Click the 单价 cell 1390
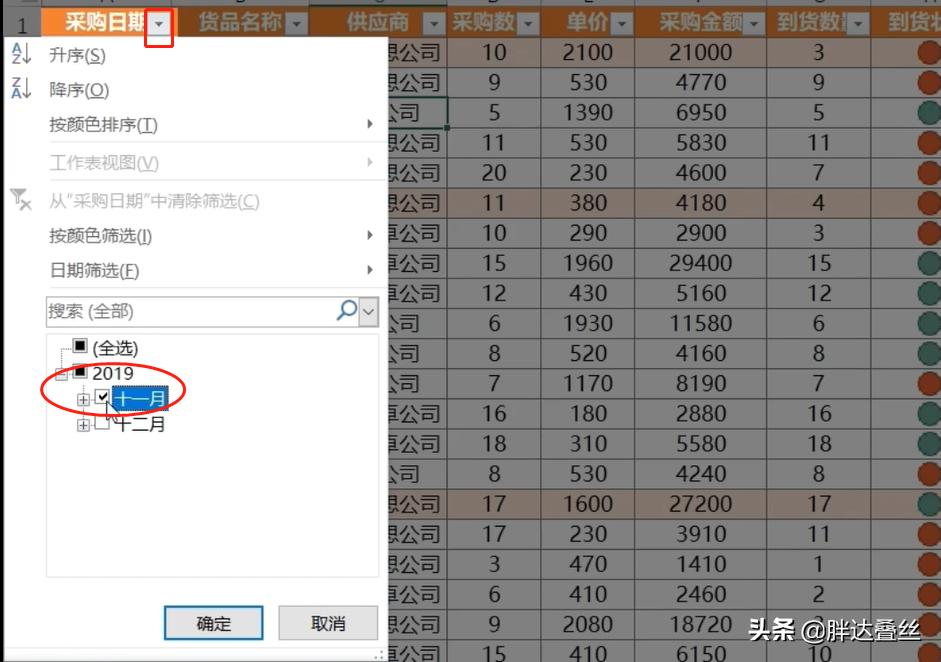Screen dimensions: 941x662 (588, 113)
